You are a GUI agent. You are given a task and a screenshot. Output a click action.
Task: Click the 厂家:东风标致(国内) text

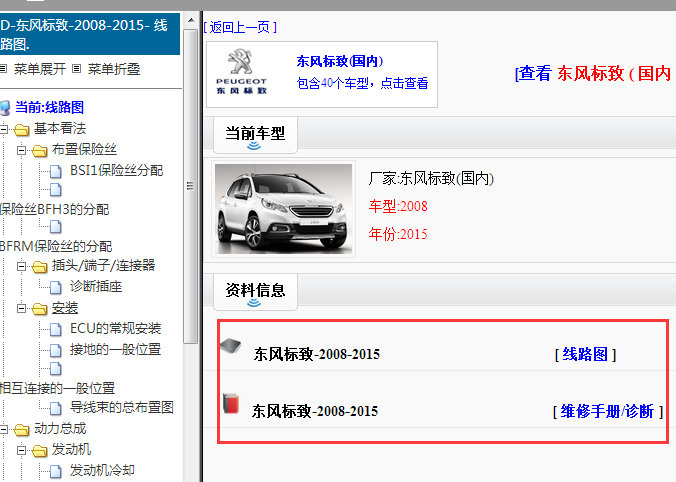(431, 178)
